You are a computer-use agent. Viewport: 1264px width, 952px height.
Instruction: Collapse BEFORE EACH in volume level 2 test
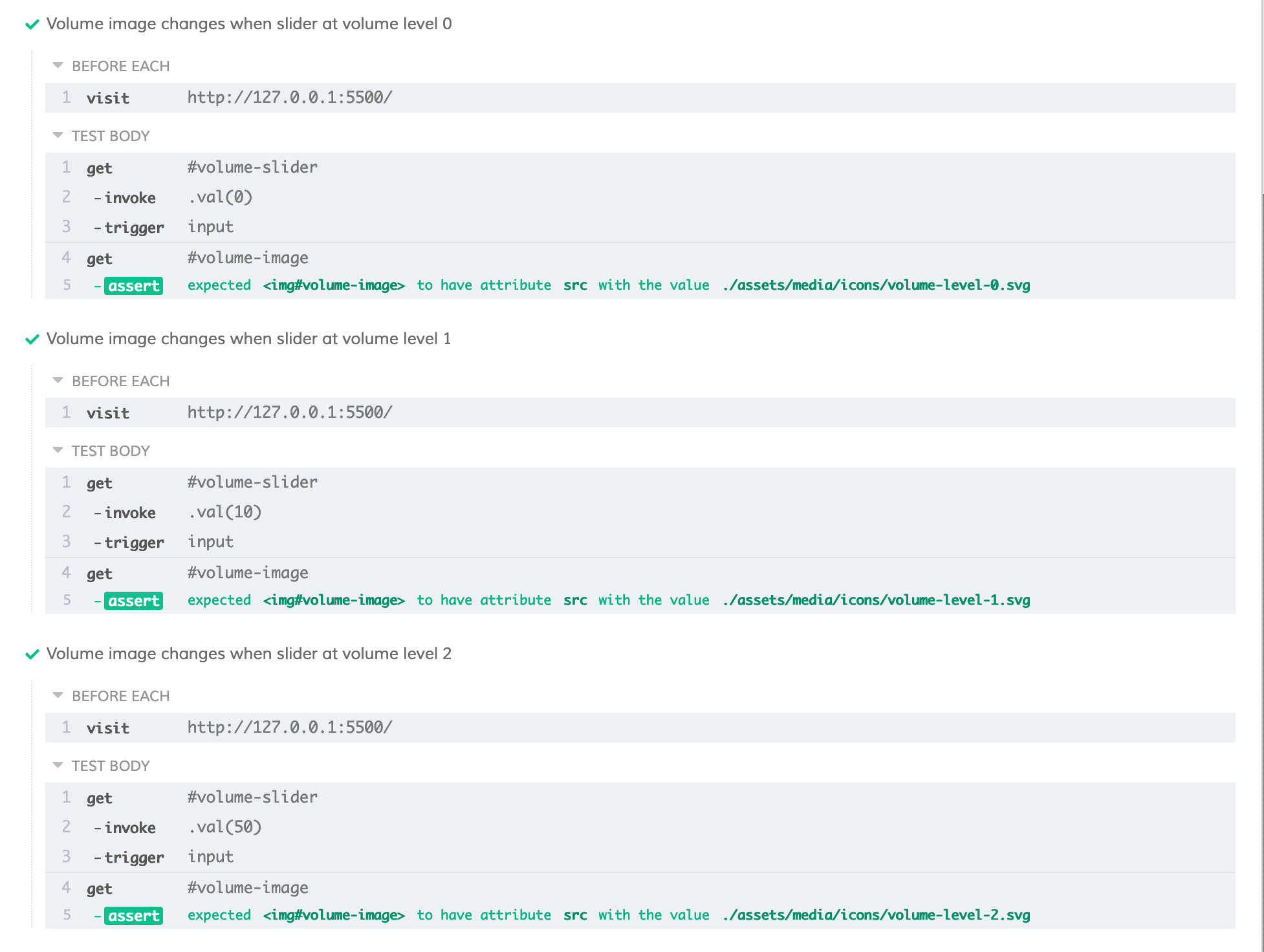tap(58, 695)
